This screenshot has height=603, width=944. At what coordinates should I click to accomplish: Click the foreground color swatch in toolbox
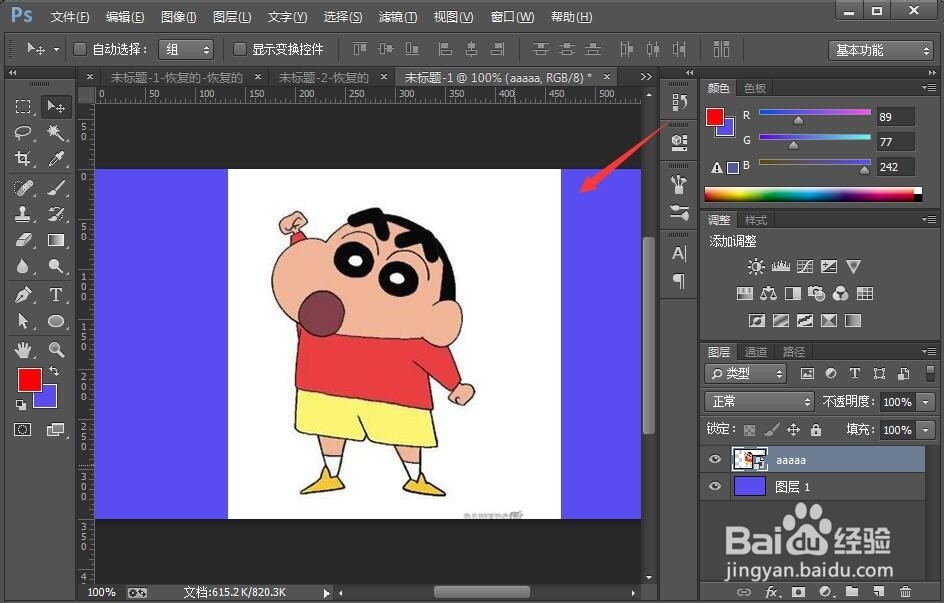pyautogui.click(x=30, y=380)
